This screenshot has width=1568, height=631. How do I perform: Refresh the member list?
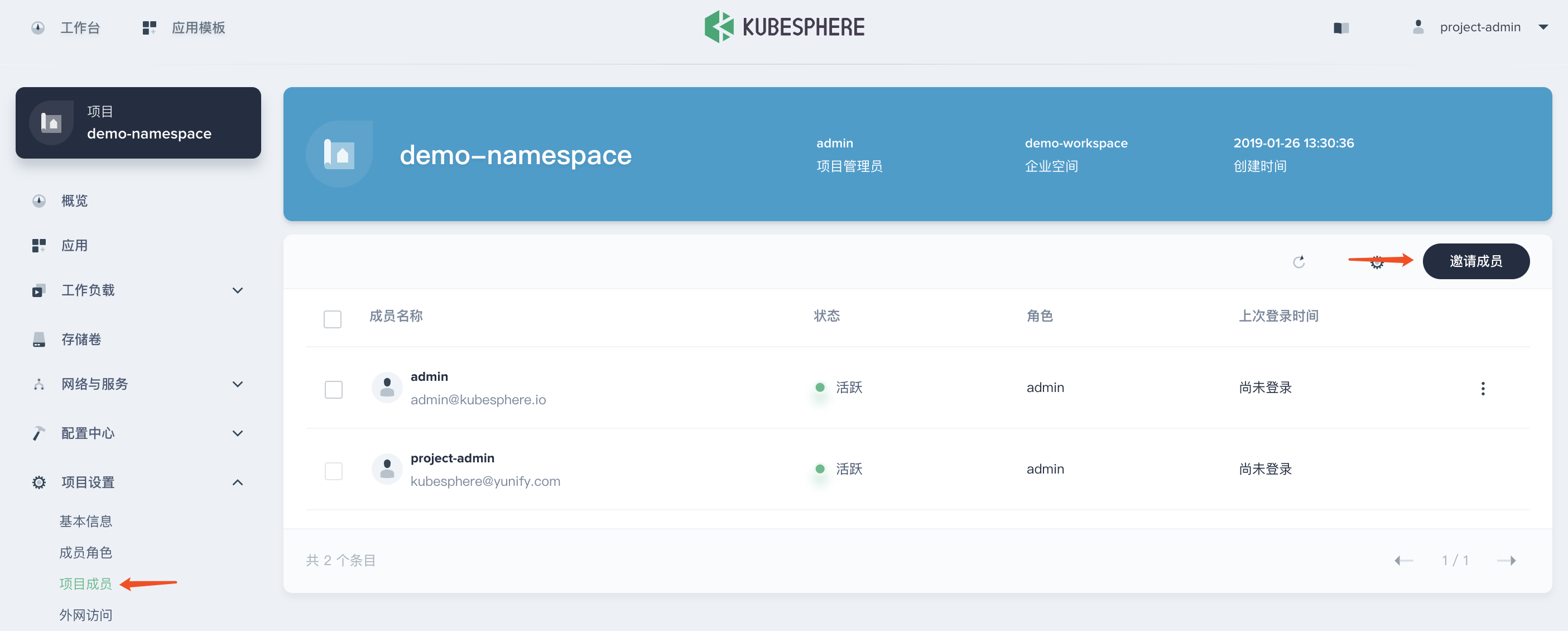click(1298, 262)
